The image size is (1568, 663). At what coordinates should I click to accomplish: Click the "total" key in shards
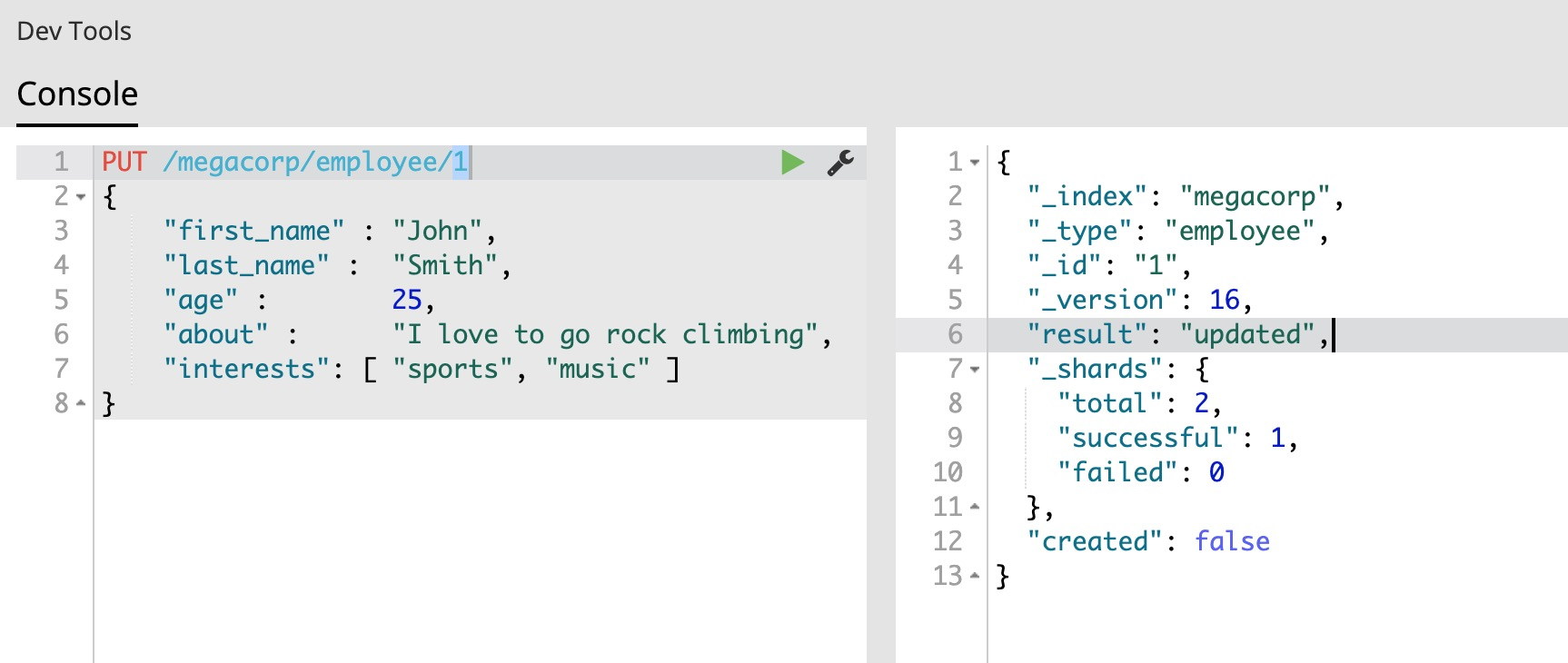[1110, 404]
